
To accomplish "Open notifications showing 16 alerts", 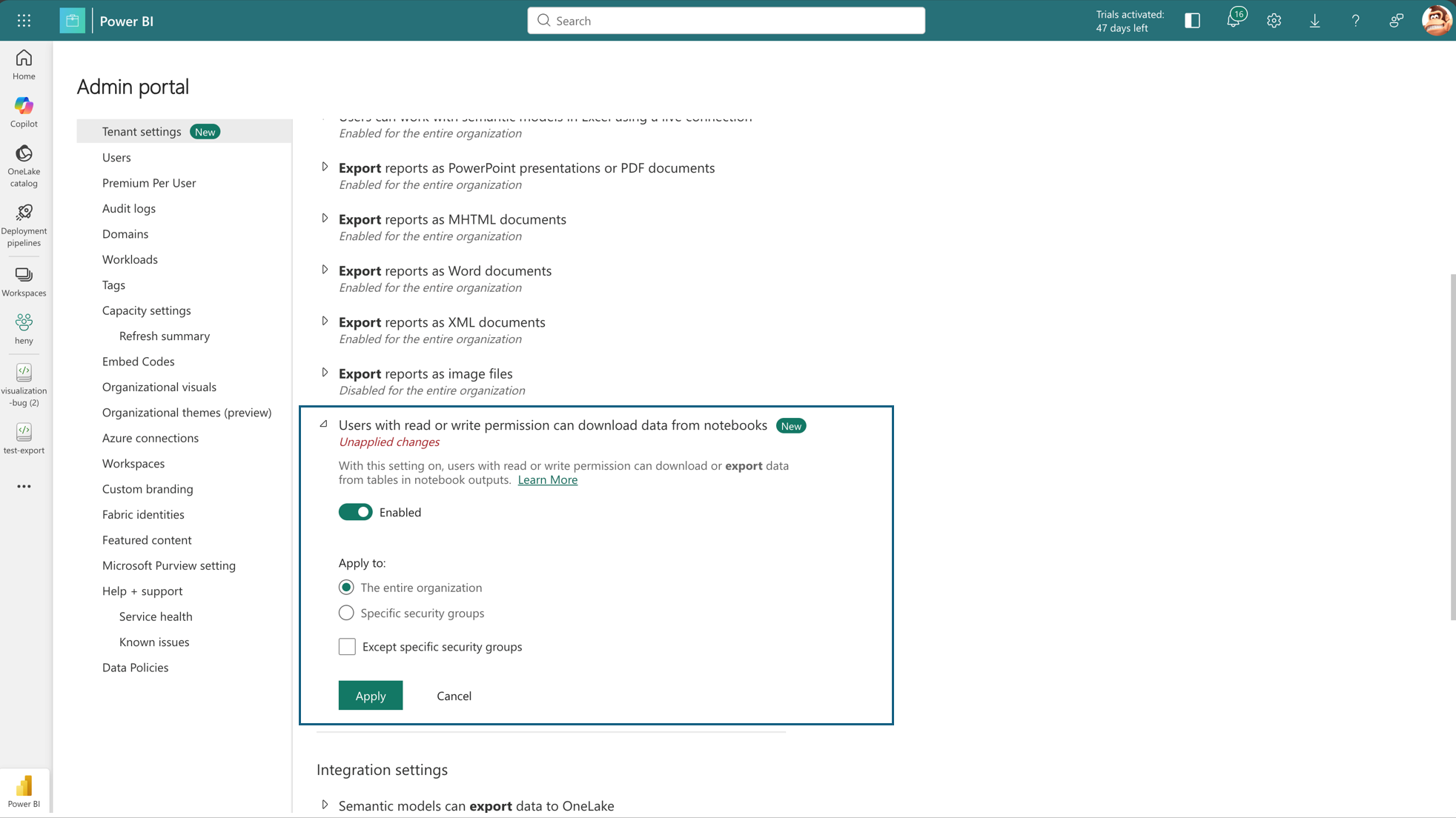I will click(1234, 20).
